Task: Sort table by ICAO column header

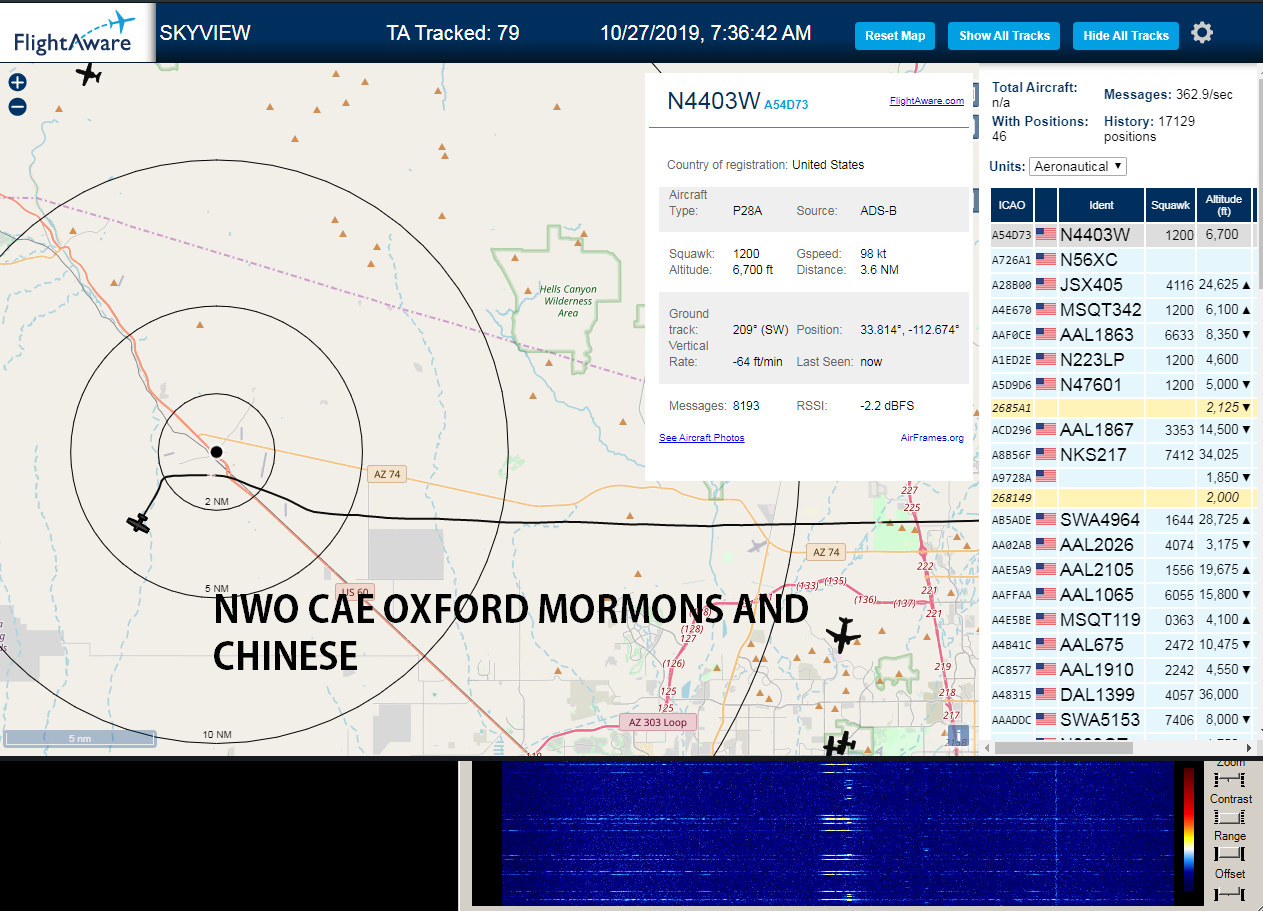Action: pos(1012,205)
